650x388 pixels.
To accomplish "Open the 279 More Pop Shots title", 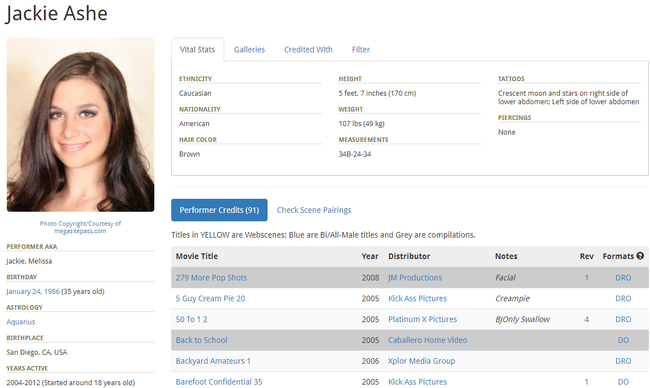I will tap(211, 277).
